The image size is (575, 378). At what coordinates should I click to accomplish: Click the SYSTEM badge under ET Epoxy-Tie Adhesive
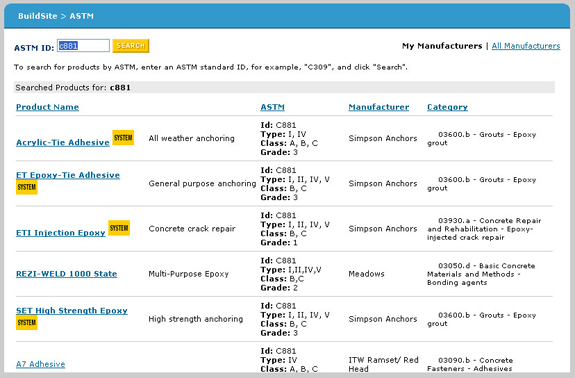[27, 187]
